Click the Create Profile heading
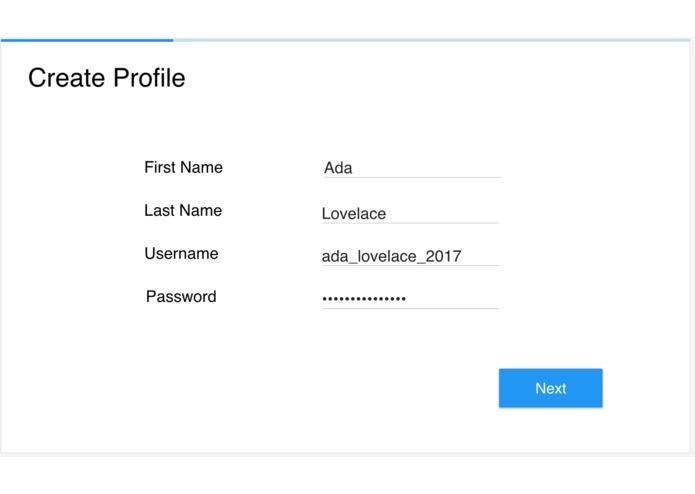 [107, 78]
